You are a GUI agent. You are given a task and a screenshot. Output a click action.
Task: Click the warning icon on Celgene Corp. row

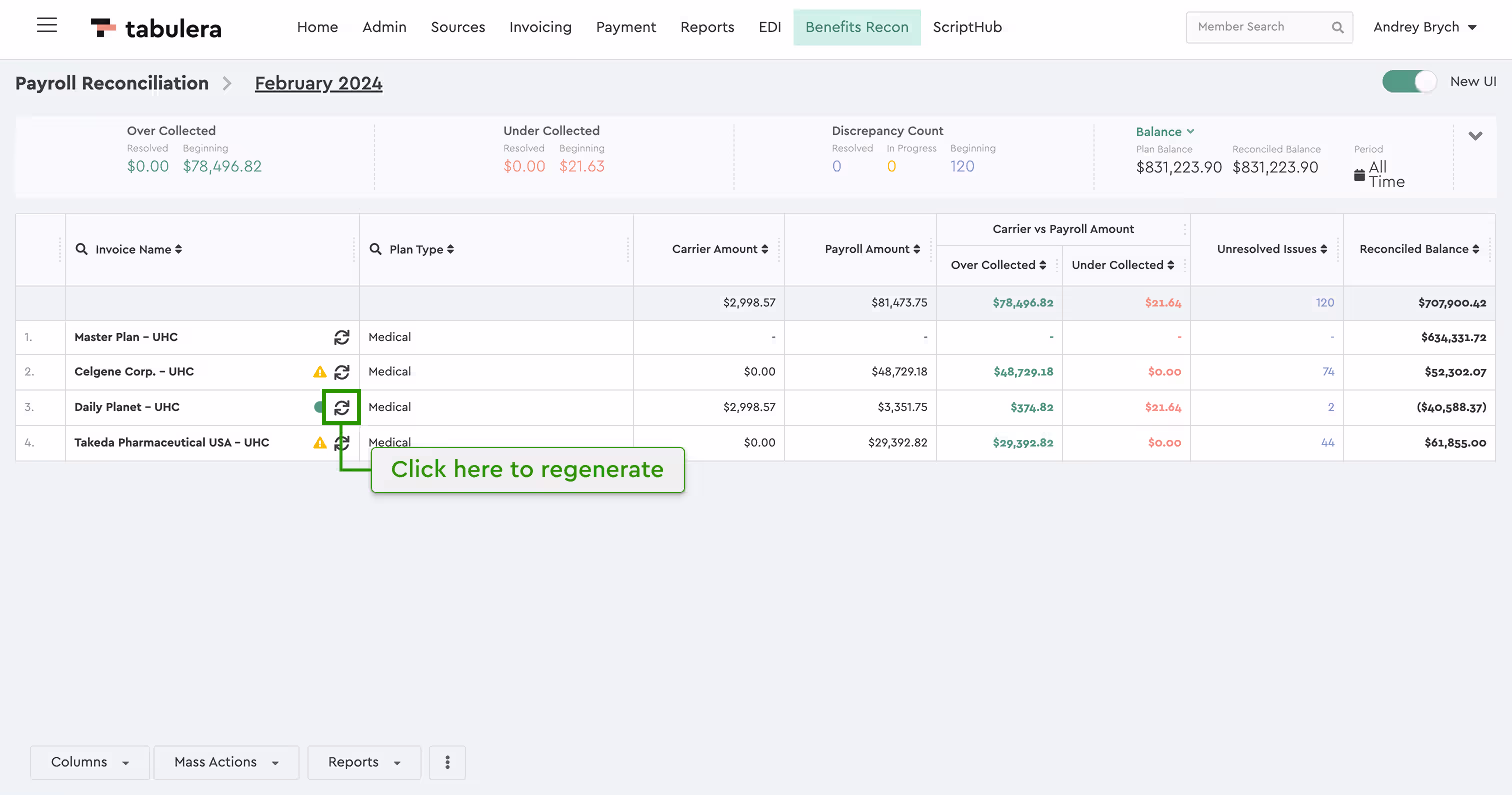coord(320,372)
